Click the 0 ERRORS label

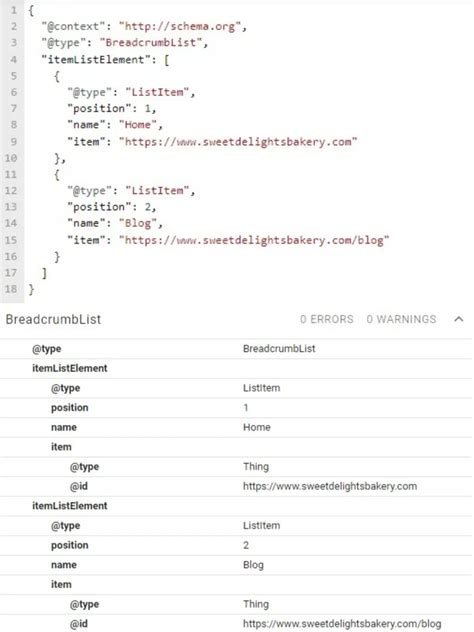tap(326, 319)
